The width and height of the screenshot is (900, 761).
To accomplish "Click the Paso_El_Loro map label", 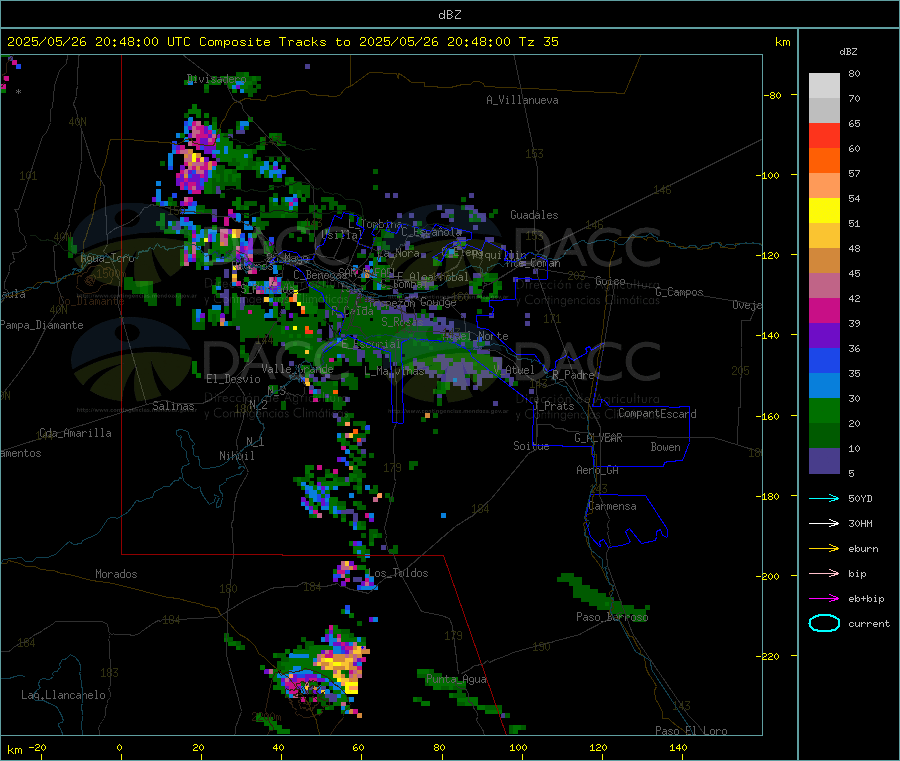I will (x=691, y=731).
